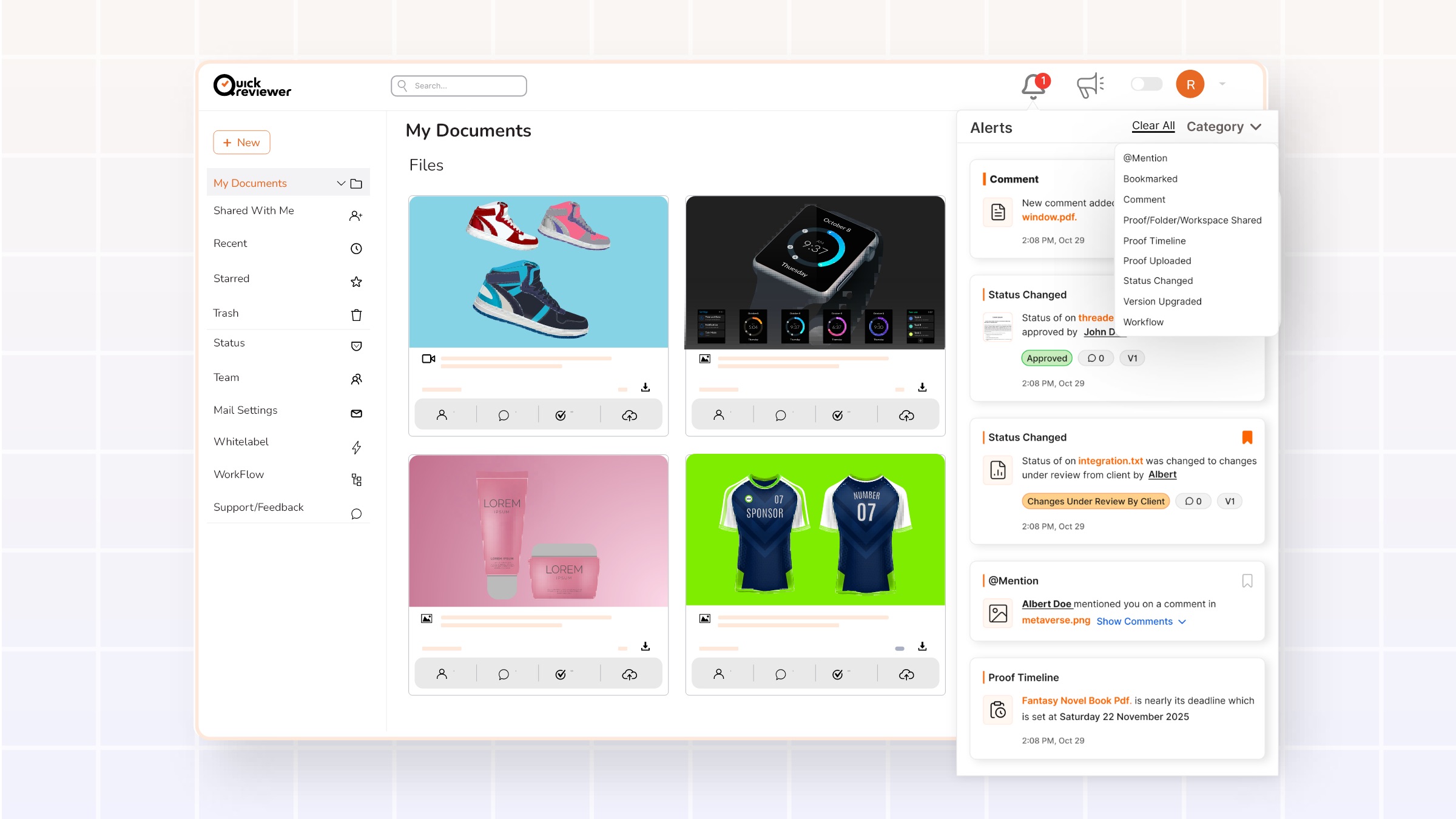The image size is (1456, 819).
Task: Open the notifications bell icon
Action: point(1033,86)
